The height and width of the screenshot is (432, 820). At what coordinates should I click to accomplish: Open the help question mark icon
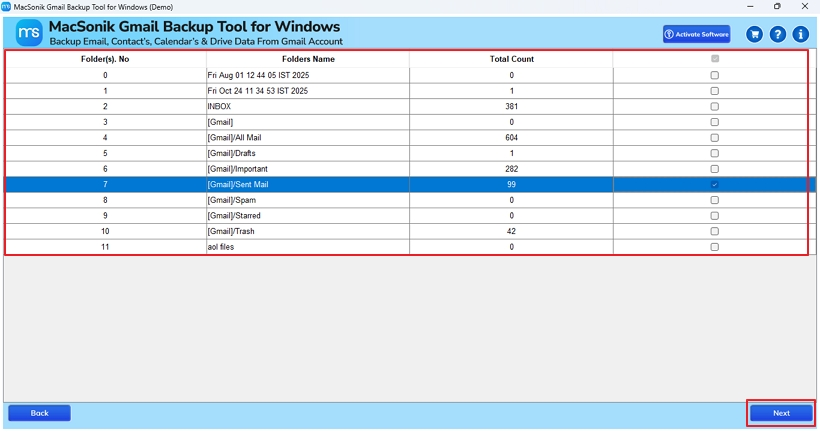[778, 35]
